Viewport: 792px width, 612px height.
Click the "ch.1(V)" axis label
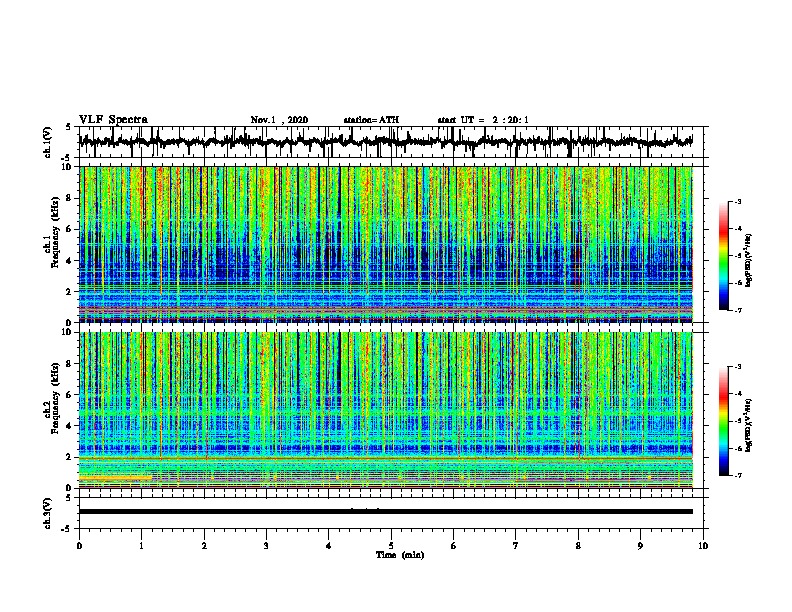[x=48, y=142]
